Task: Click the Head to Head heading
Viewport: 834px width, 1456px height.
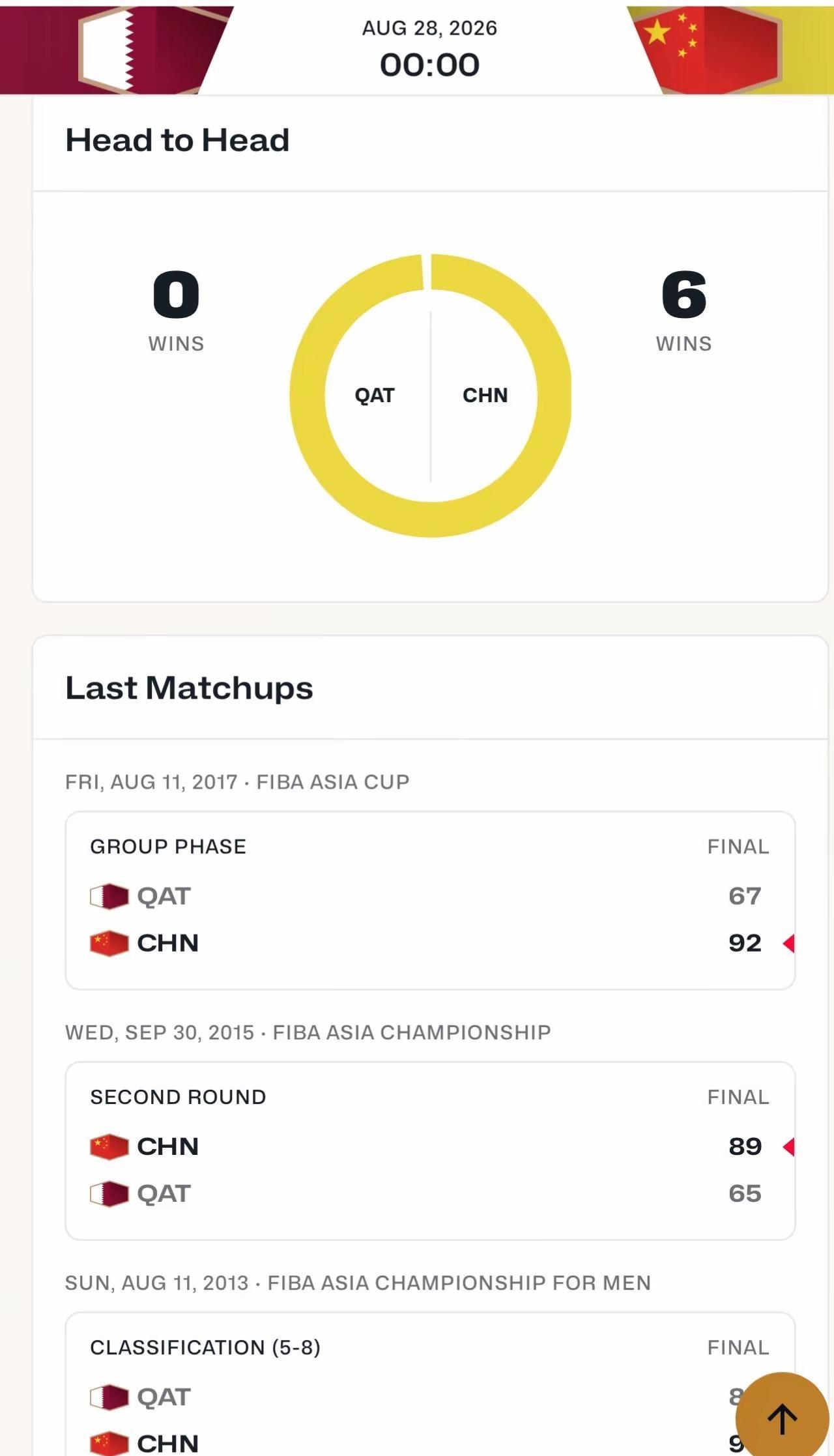Action: 177,140
